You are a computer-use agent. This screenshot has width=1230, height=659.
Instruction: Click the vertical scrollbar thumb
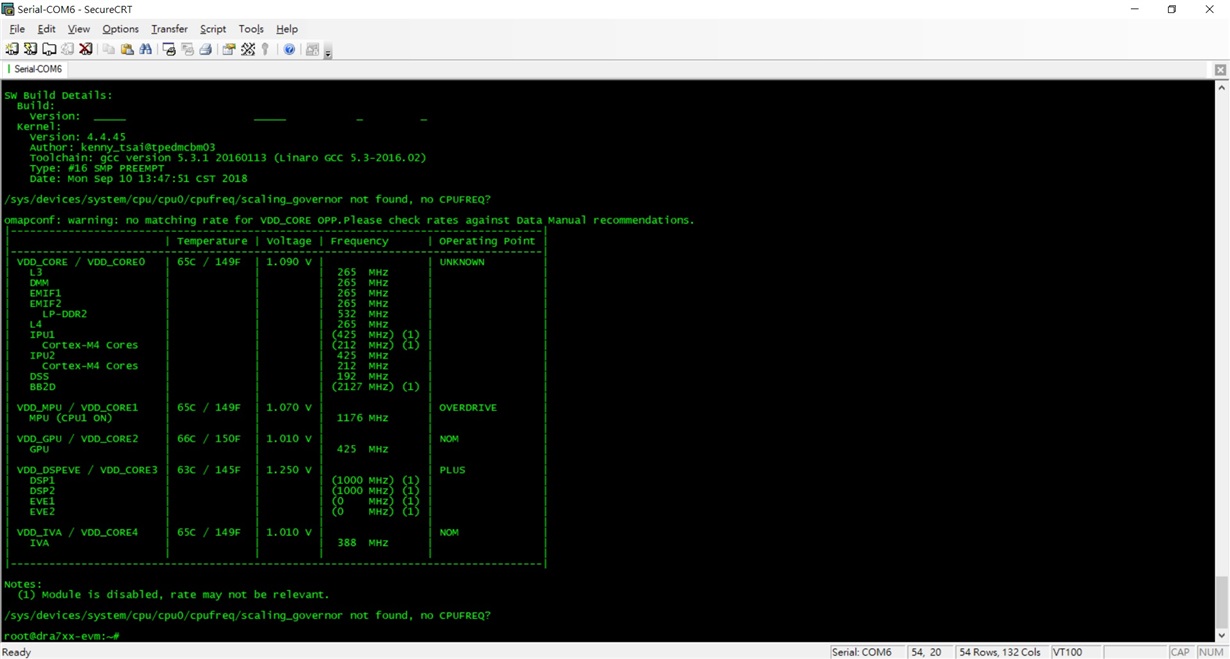point(1221,600)
